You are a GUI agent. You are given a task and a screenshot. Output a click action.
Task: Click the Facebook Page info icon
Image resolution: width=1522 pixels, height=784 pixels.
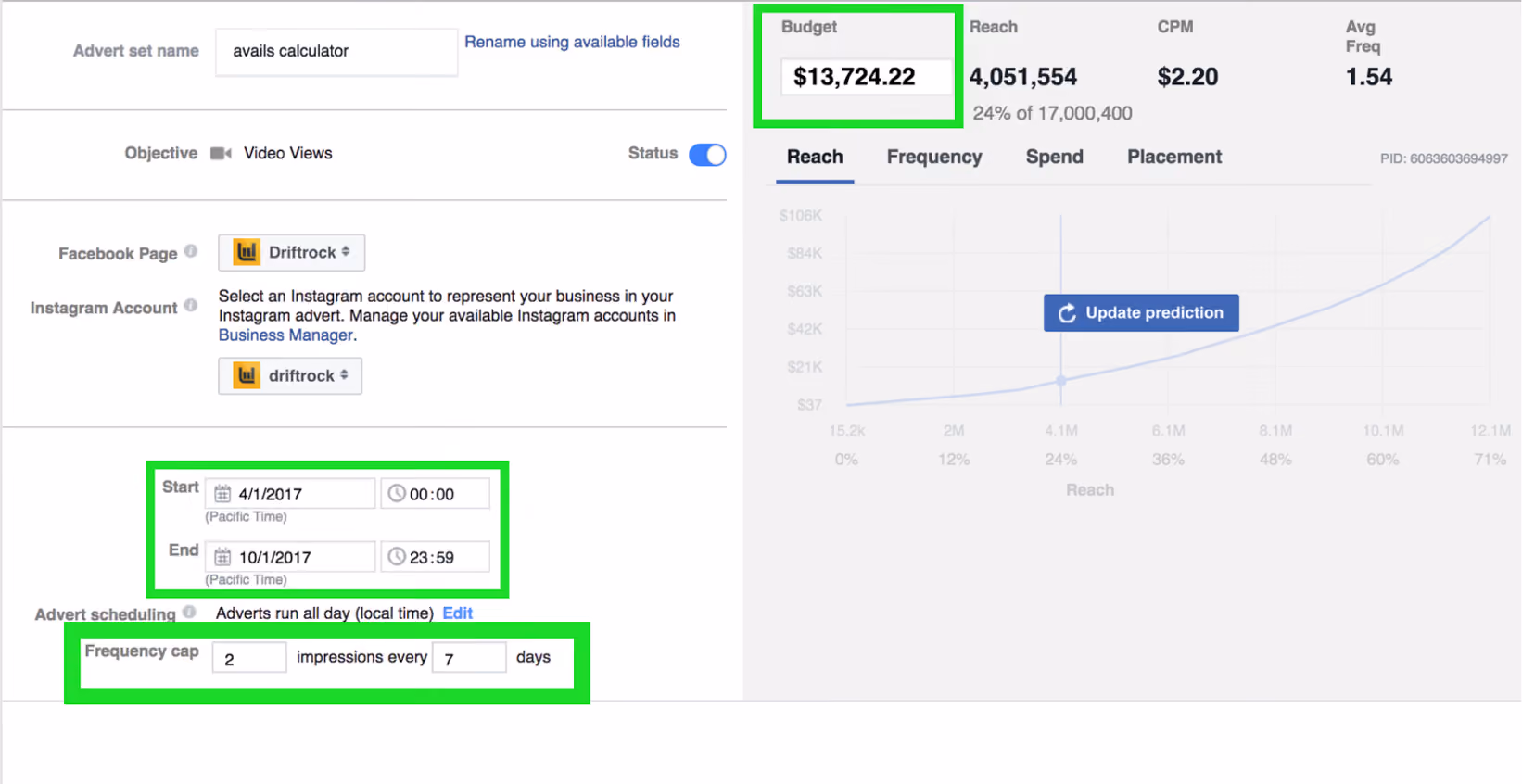191,251
